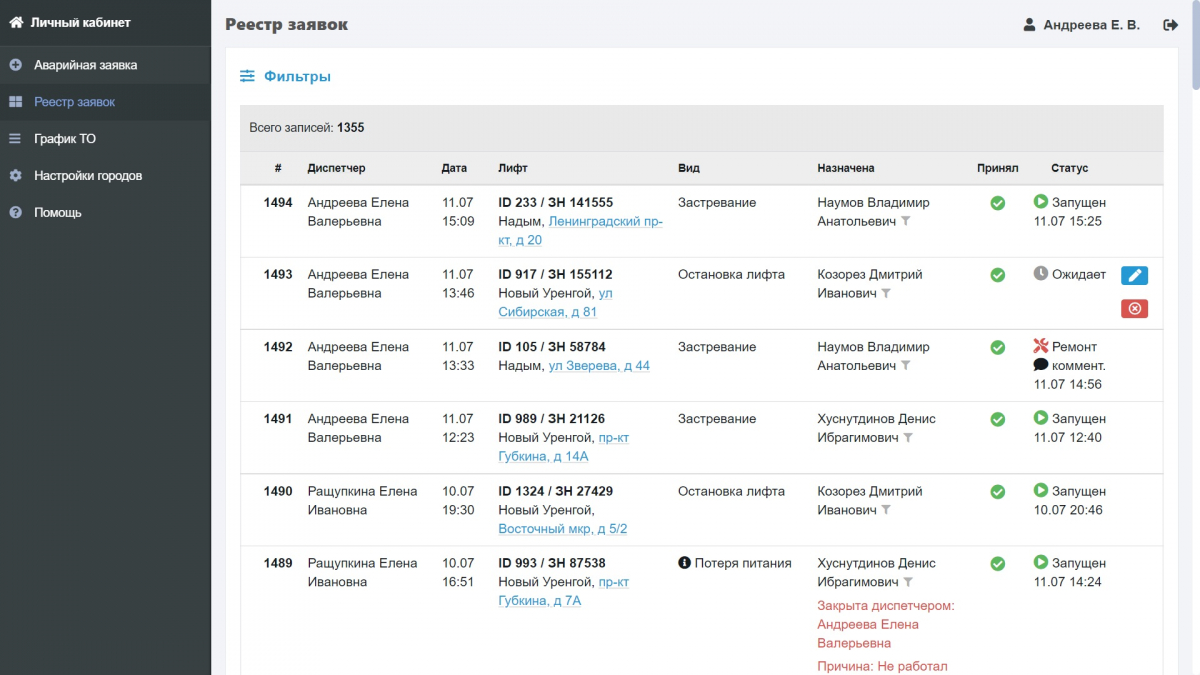Click the green accepted checkmark in row 1493
The image size is (1200, 675).
click(997, 275)
